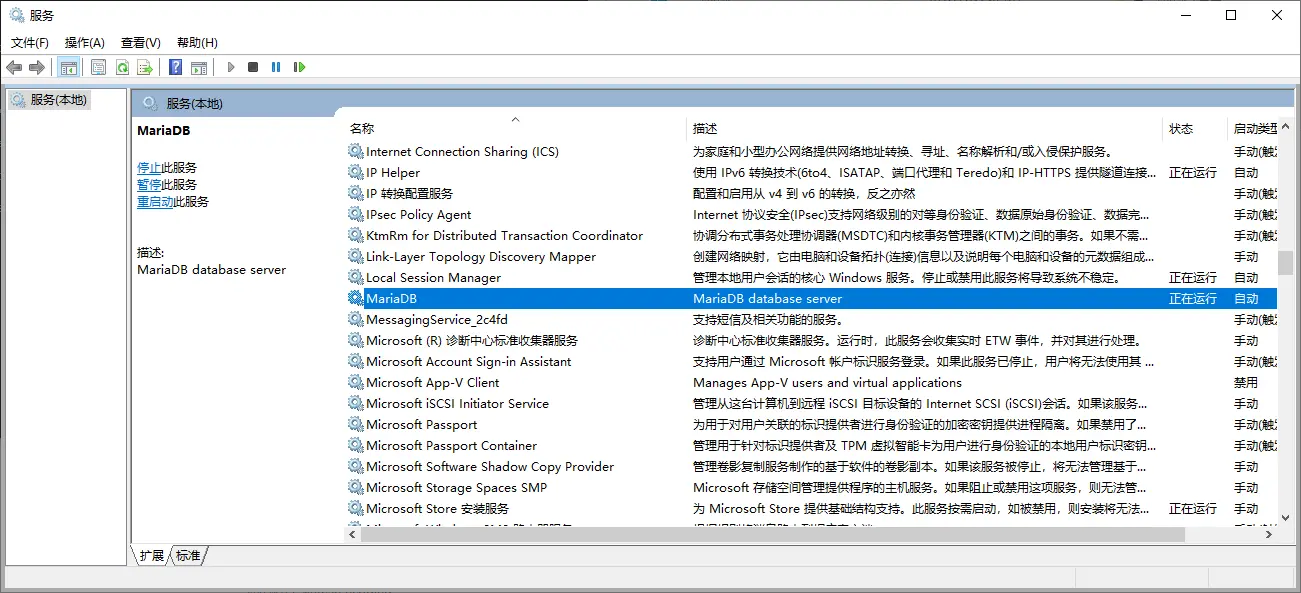Image resolution: width=1301 pixels, height=593 pixels.
Task: Click the back navigation arrow
Action: (x=14, y=67)
